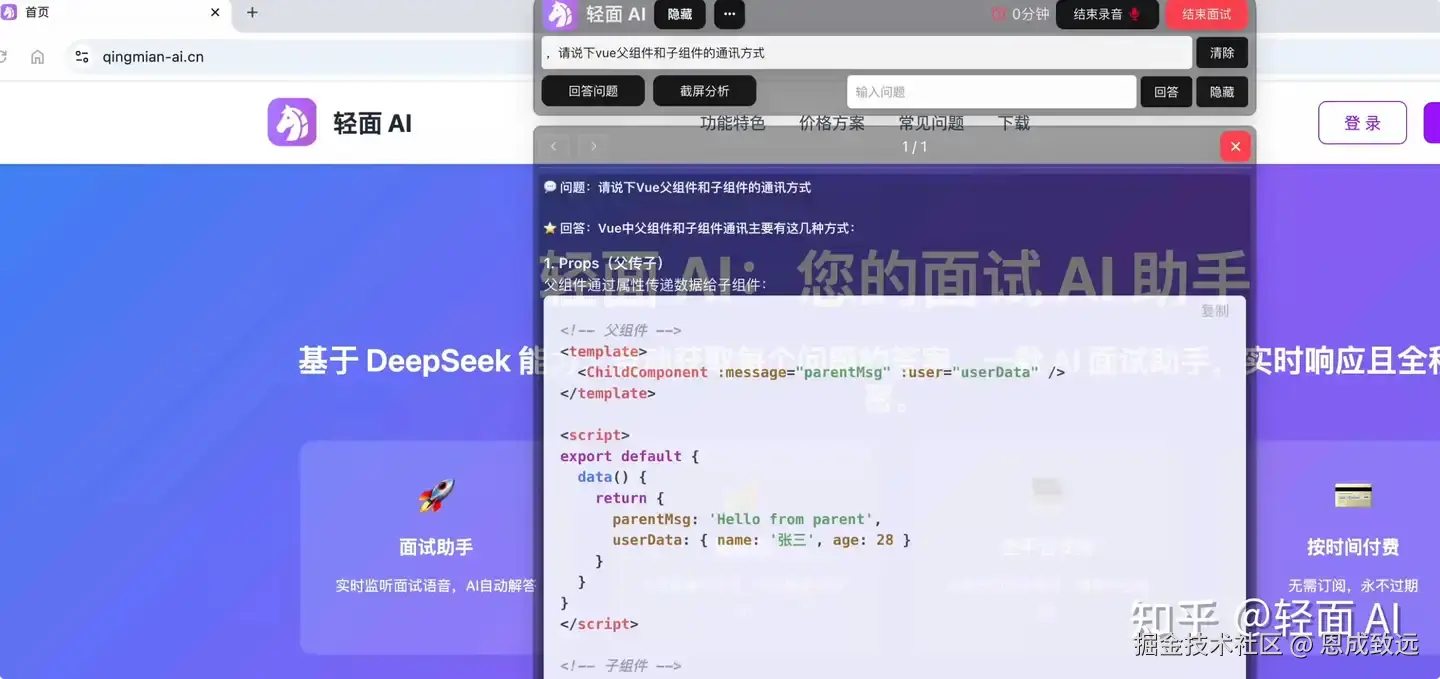Close the 首页 browser tab
This screenshot has height=679, width=1440.
(x=215, y=13)
